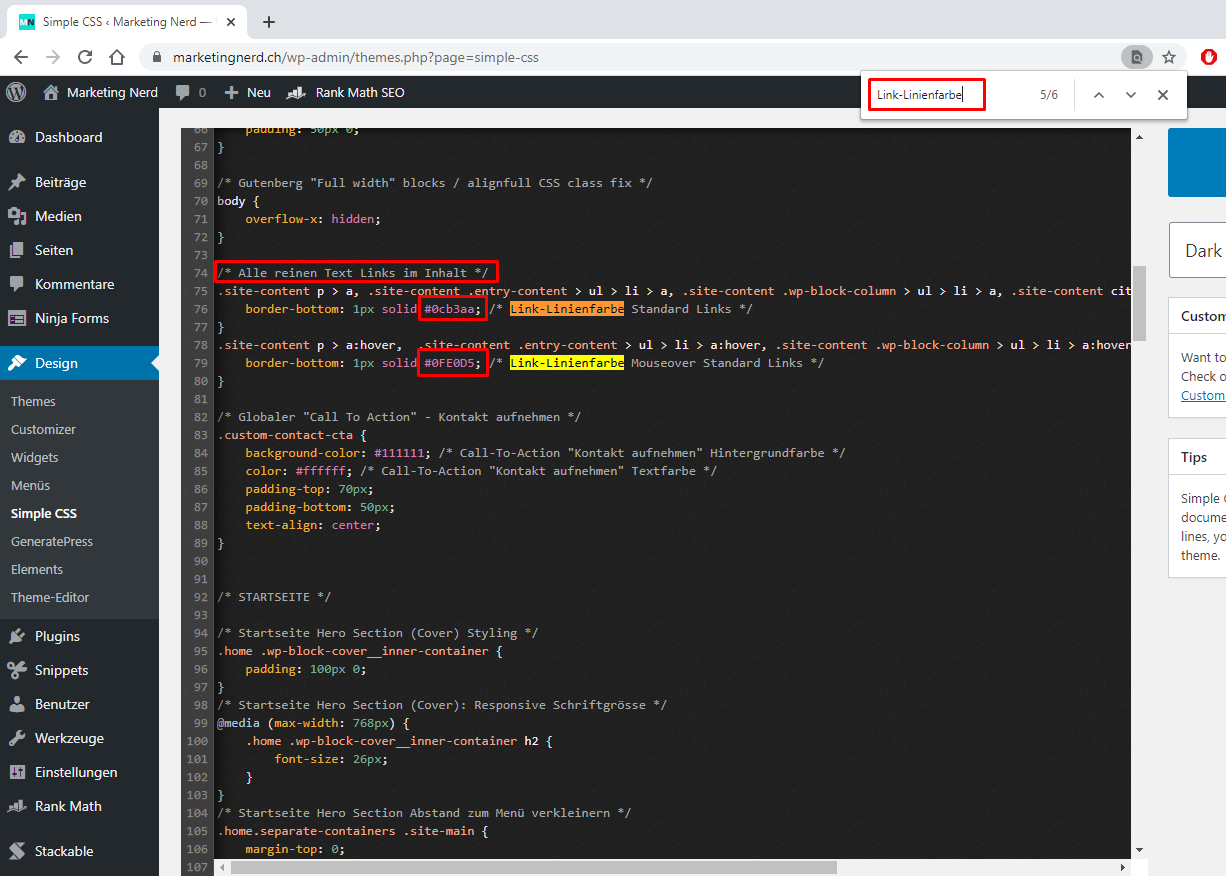Click the /* STARTSEITE */ comment
1226x876 pixels.
click(274, 597)
